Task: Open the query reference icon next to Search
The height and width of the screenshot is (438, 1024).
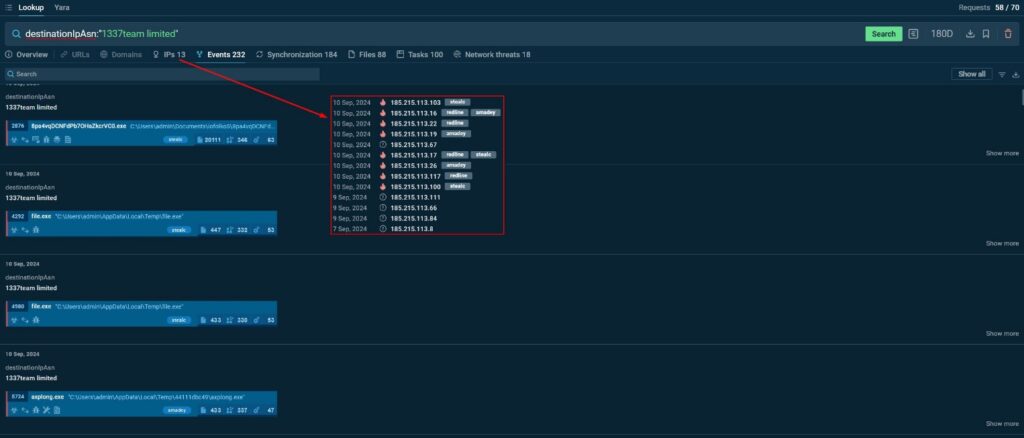Action: 914,34
